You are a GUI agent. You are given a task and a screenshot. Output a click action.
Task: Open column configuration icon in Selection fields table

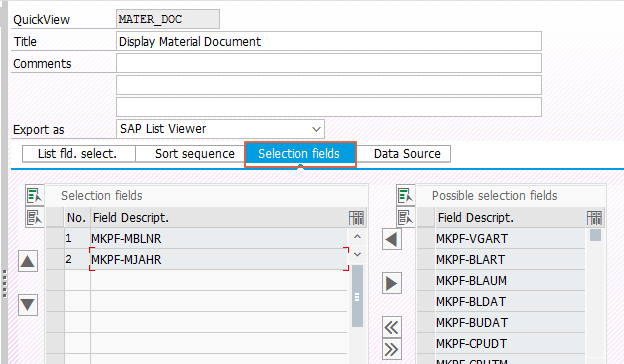tap(356, 218)
